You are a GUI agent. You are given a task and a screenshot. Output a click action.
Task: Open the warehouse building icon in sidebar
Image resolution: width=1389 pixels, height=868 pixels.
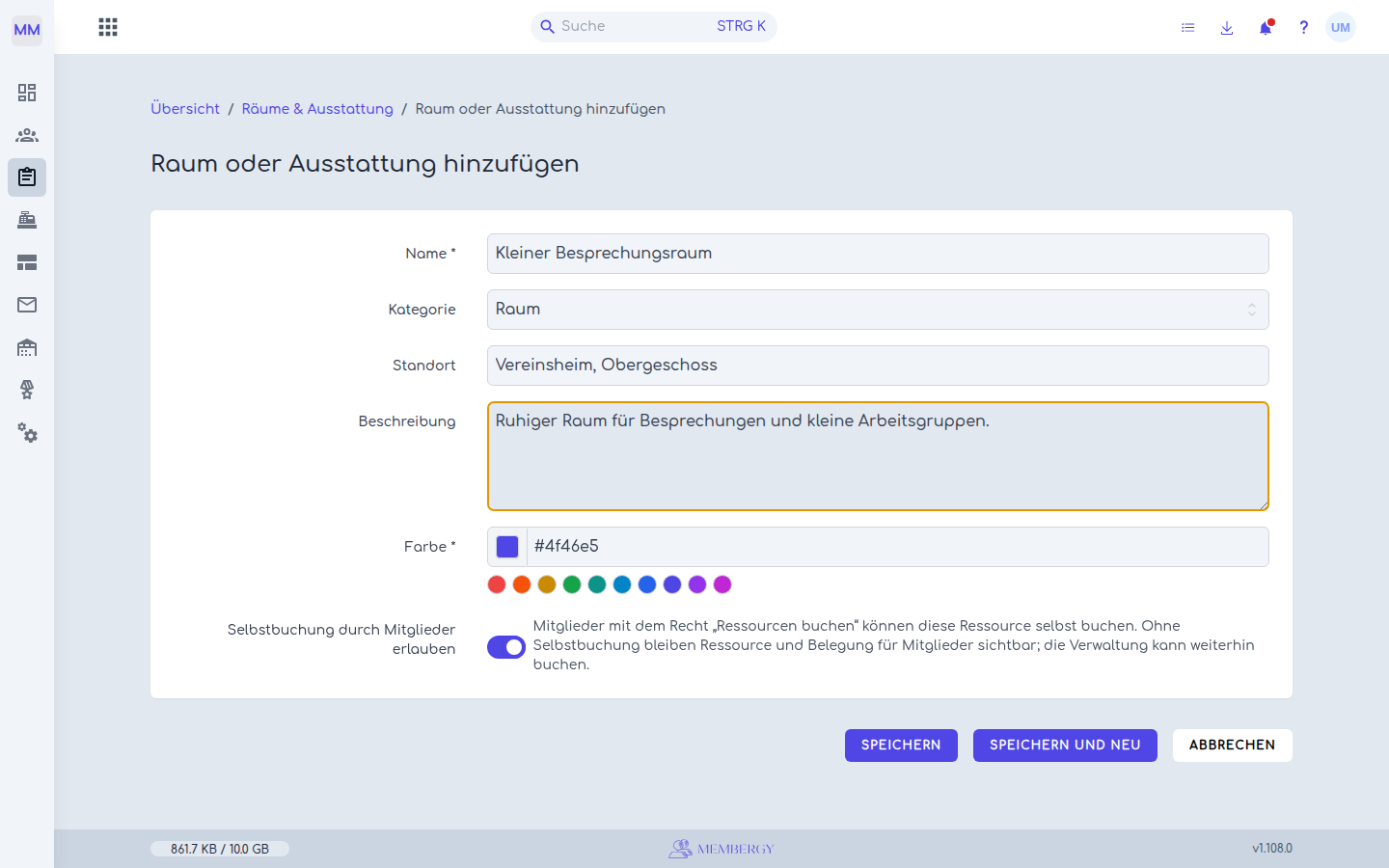tap(27, 347)
